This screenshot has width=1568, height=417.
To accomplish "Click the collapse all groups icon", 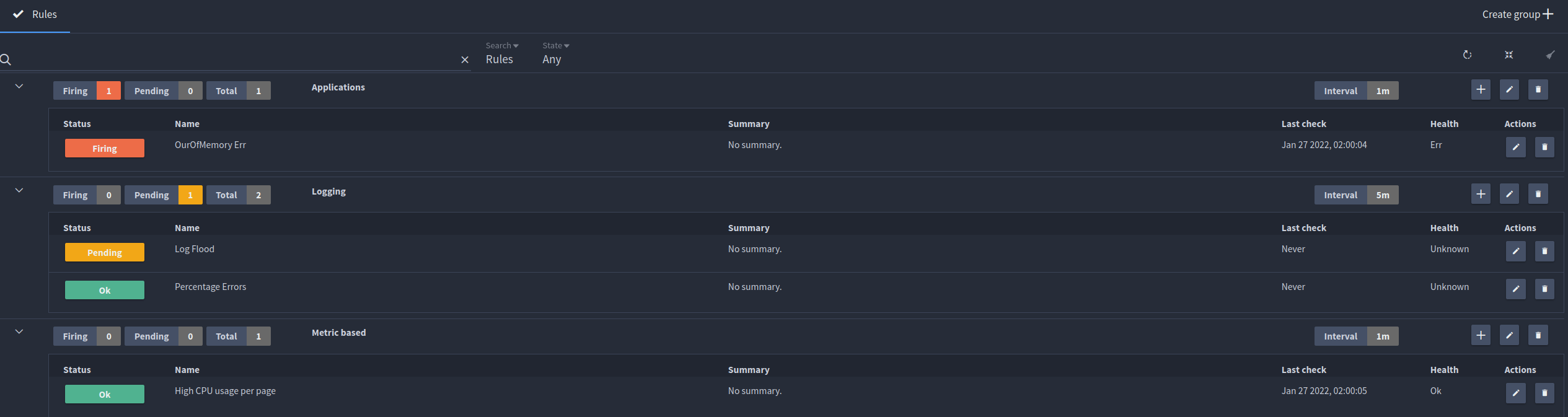I will (x=1509, y=55).
